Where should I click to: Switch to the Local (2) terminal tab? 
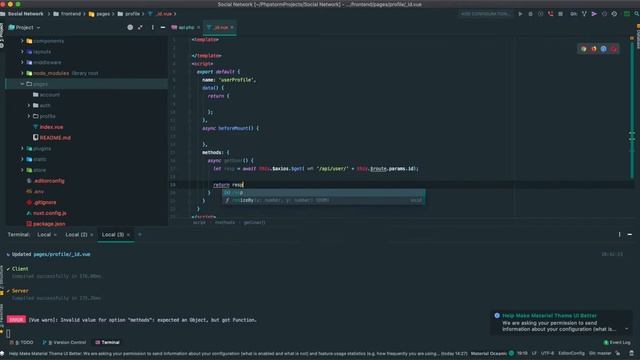point(76,234)
